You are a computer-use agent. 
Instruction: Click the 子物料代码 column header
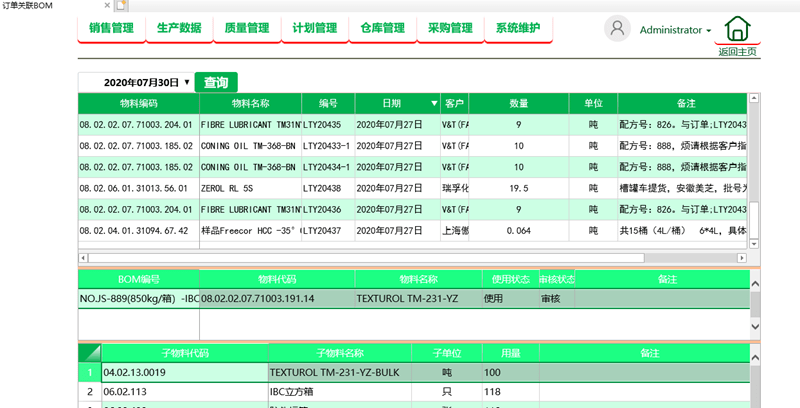click(x=185, y=353)
